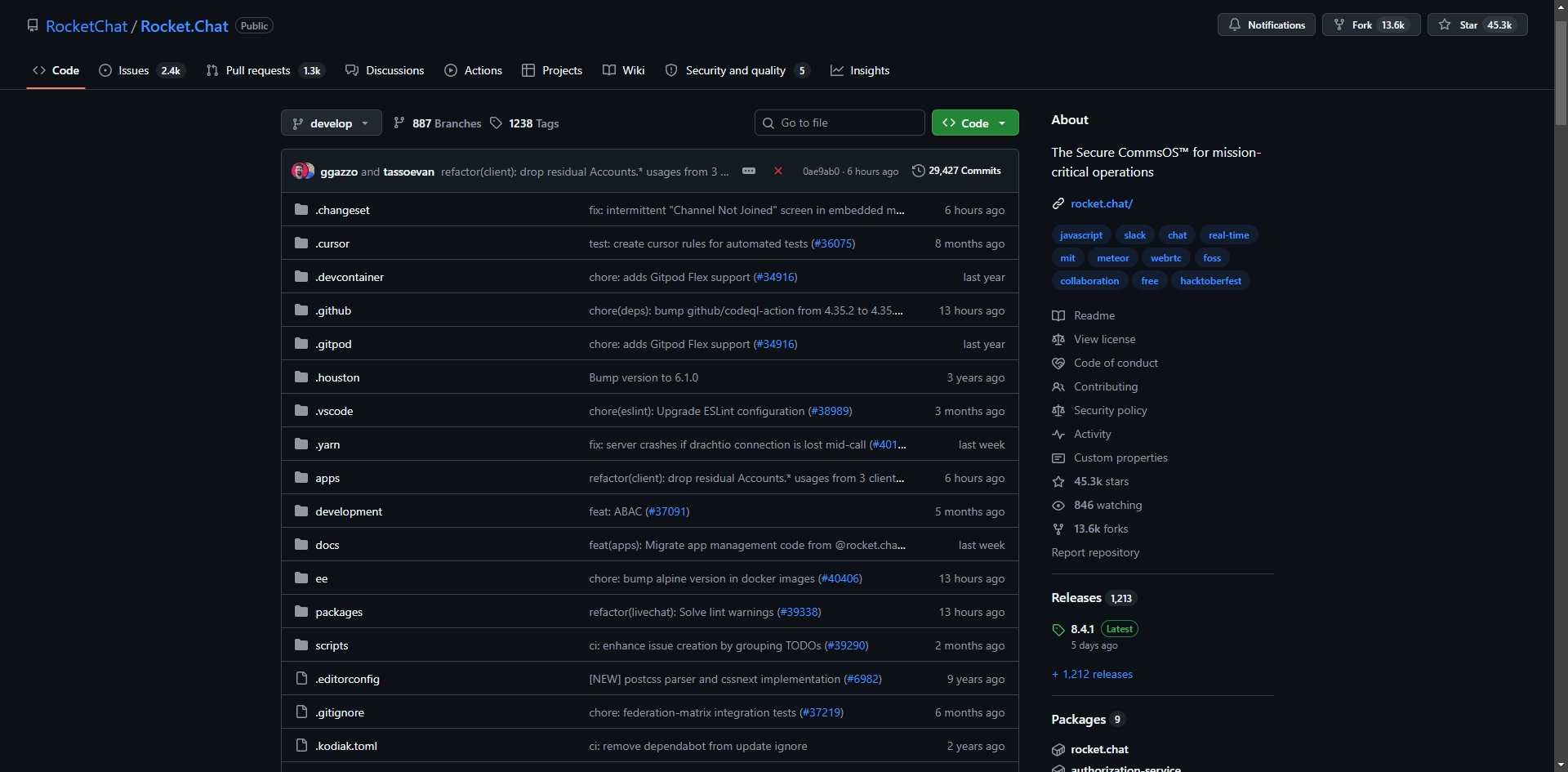Open the development folder name
1568x772 pixels.
(349, 511)
